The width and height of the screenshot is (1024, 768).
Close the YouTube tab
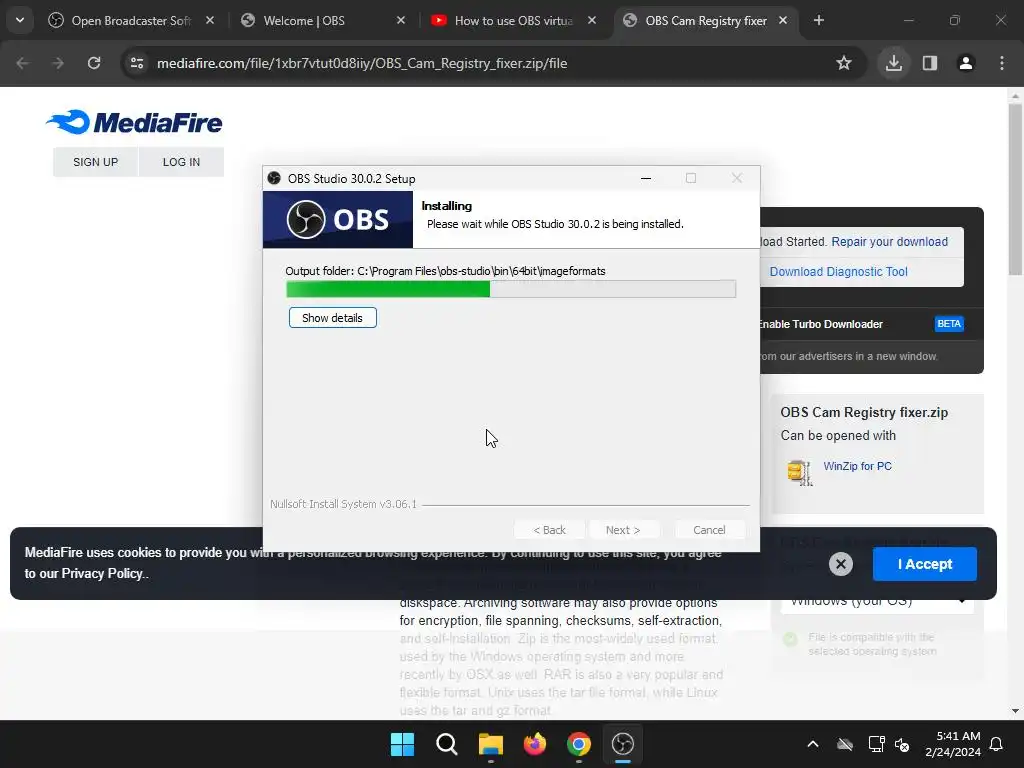tap(592, 20)
